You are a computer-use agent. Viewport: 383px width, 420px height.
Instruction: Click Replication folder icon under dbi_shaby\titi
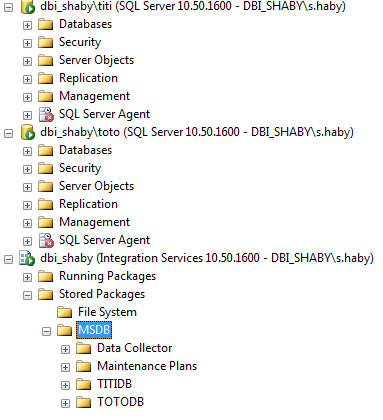click(46, 79)
